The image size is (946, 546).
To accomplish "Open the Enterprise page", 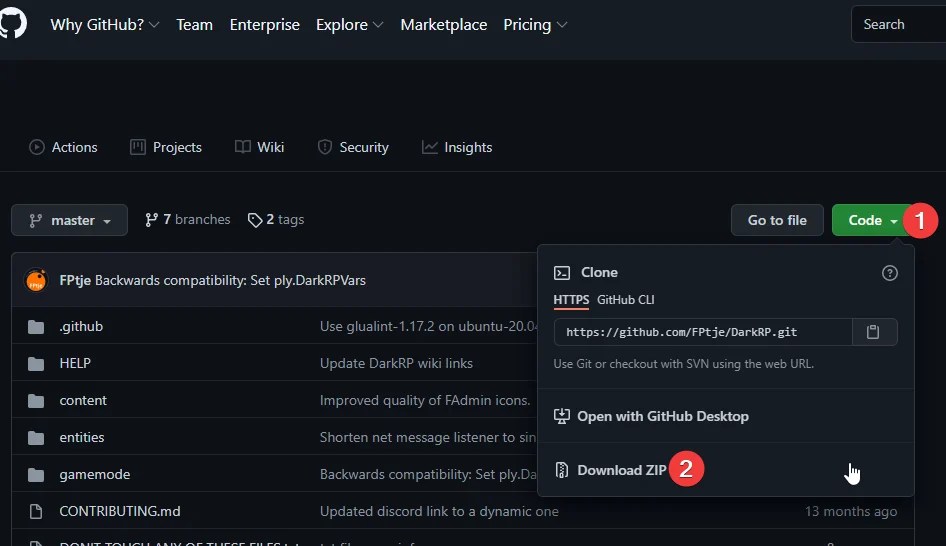I will [x=264, y=25].
